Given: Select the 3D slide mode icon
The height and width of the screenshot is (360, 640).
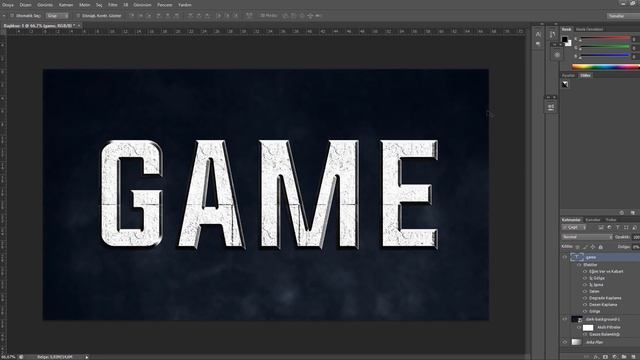Looking at the screenshot, I should (310, 16).
